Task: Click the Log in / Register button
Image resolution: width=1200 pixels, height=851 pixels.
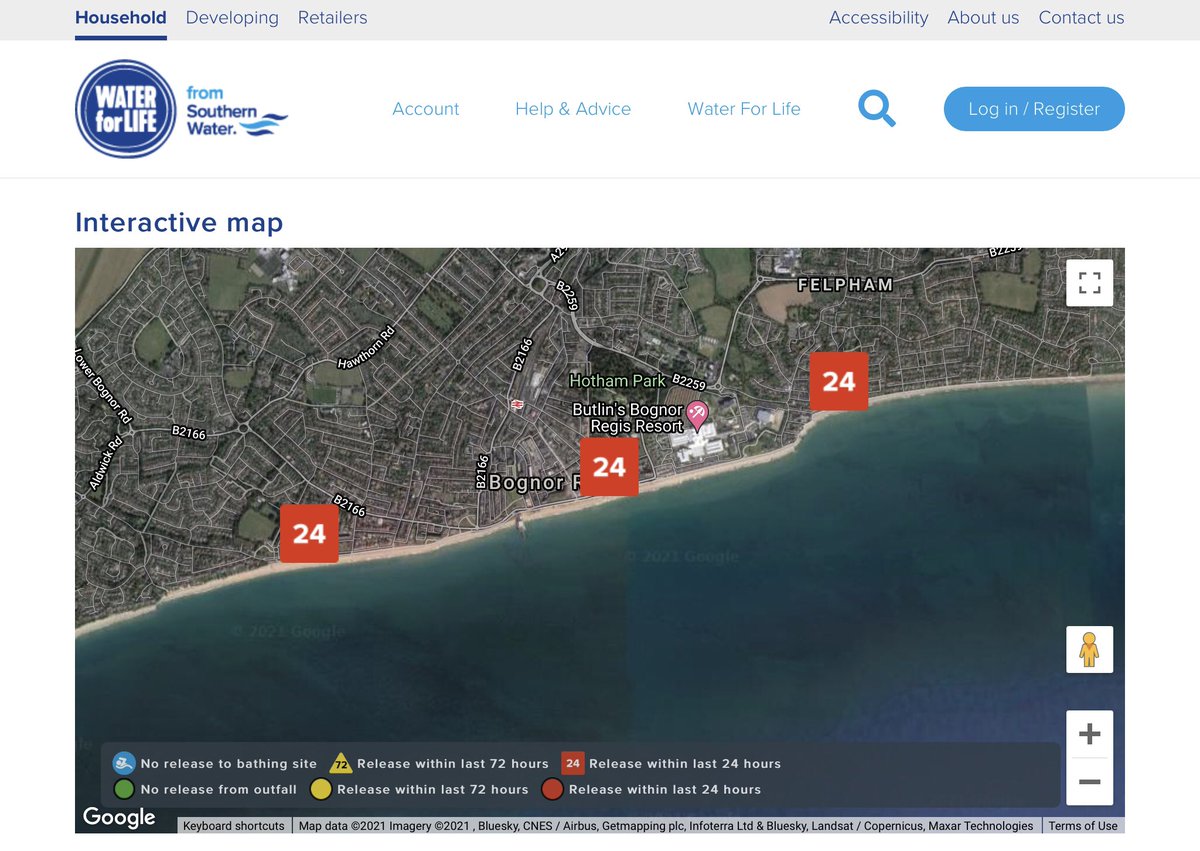Action: [1034, 109]
